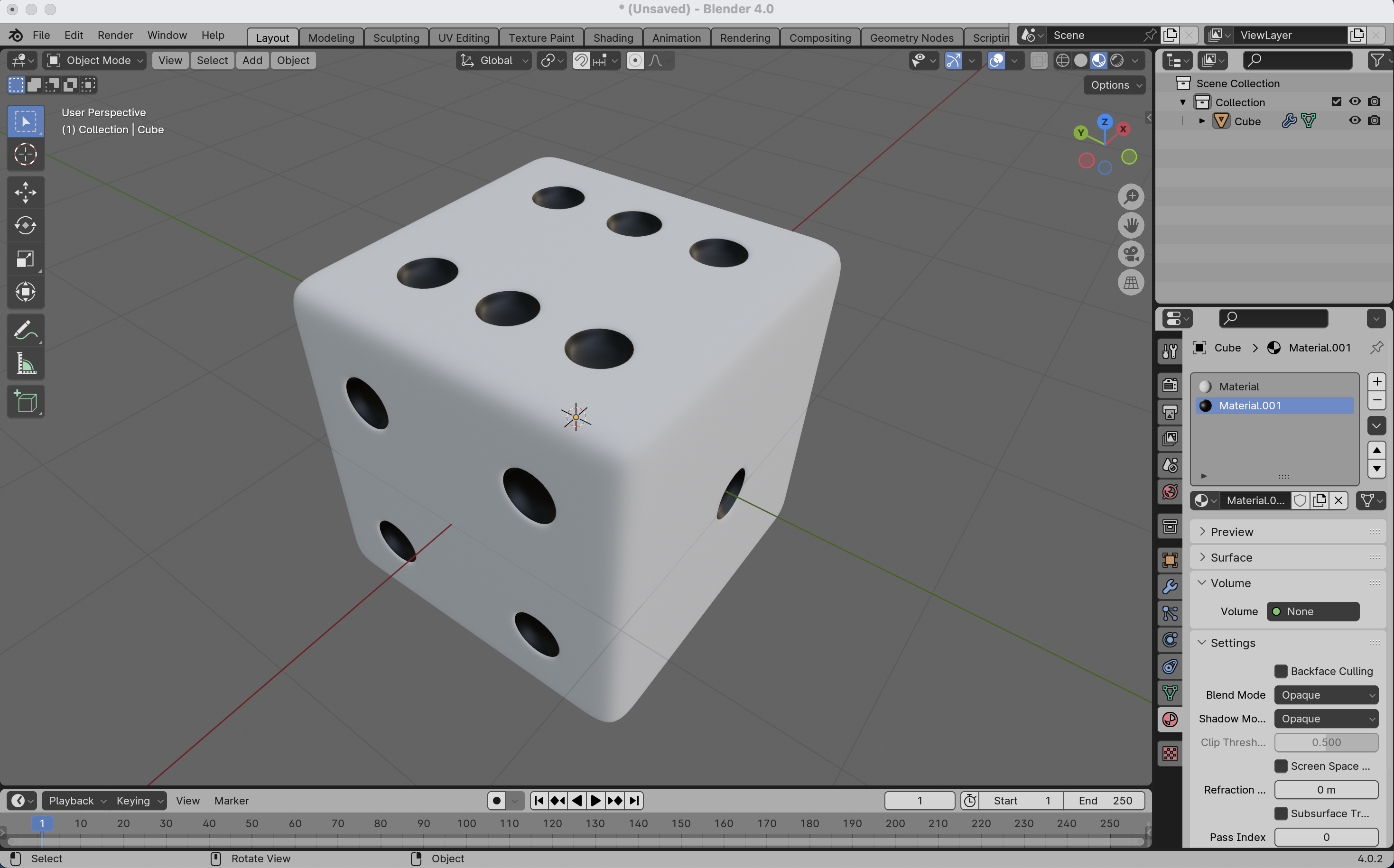Select the Add Cube tool
The image size is (1394, 868).
[25, 402]
